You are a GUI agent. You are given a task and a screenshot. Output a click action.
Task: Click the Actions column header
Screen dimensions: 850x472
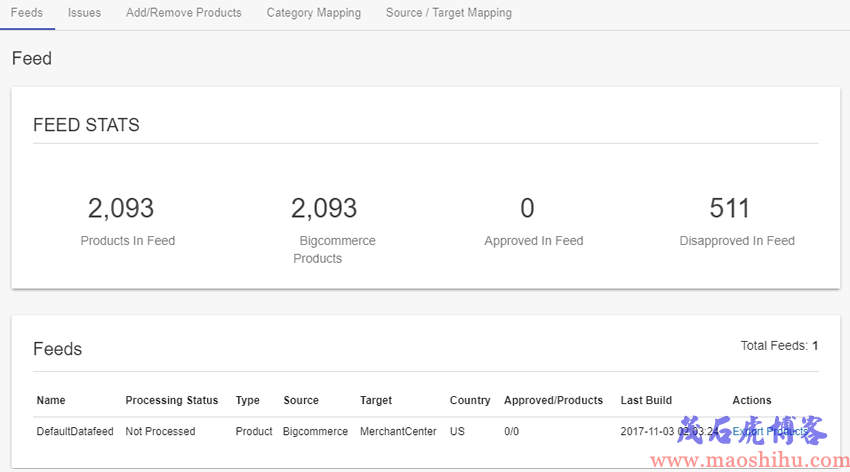[752, 400]
